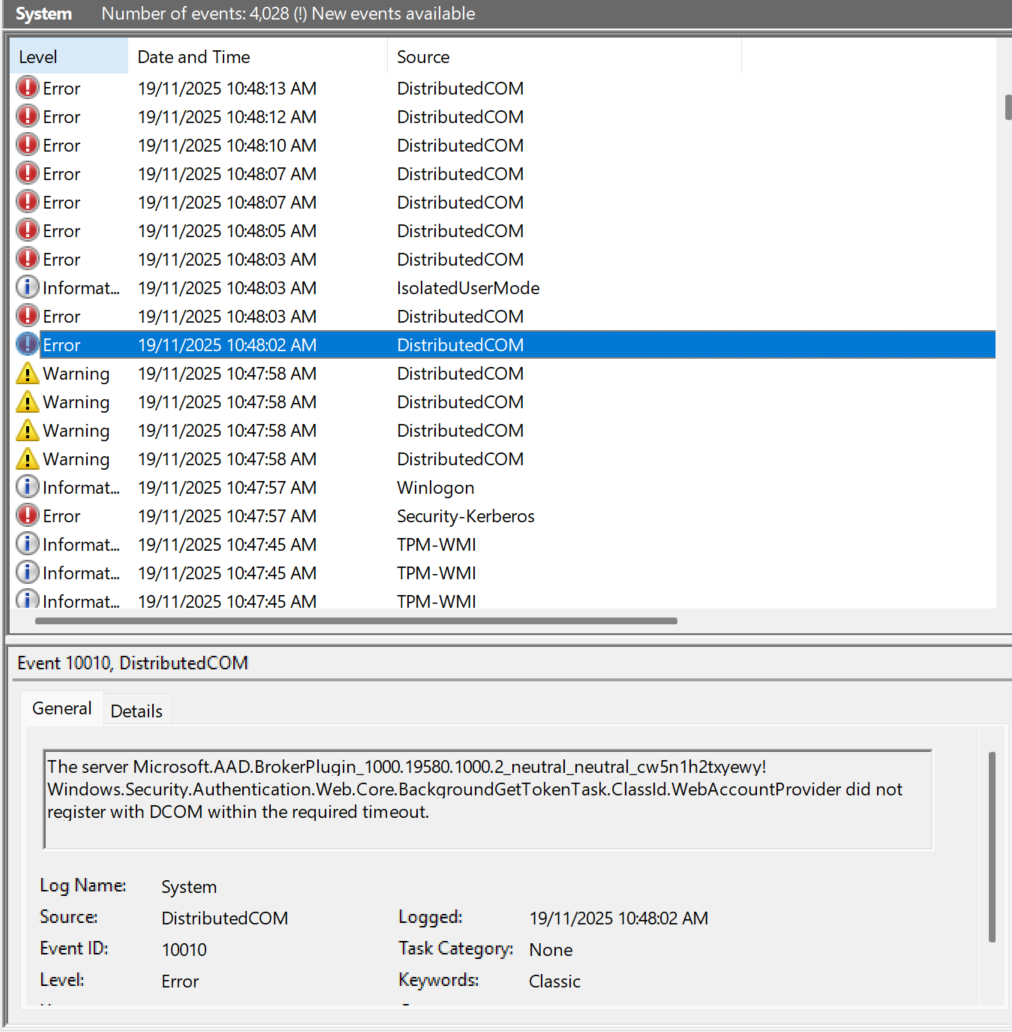Click the Task Category value None
Image resolution: width=1012 pixels, height=1032 pixels.
[x=551, y=950]
